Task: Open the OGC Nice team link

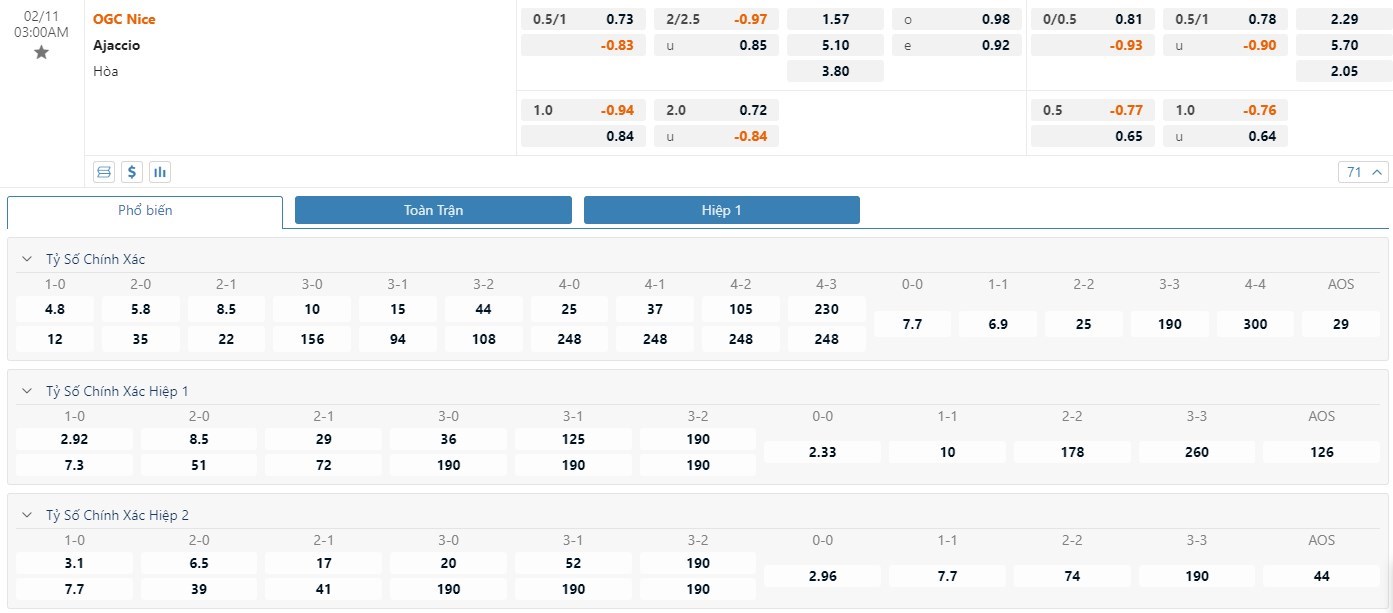Action: [x=124, y=19]
